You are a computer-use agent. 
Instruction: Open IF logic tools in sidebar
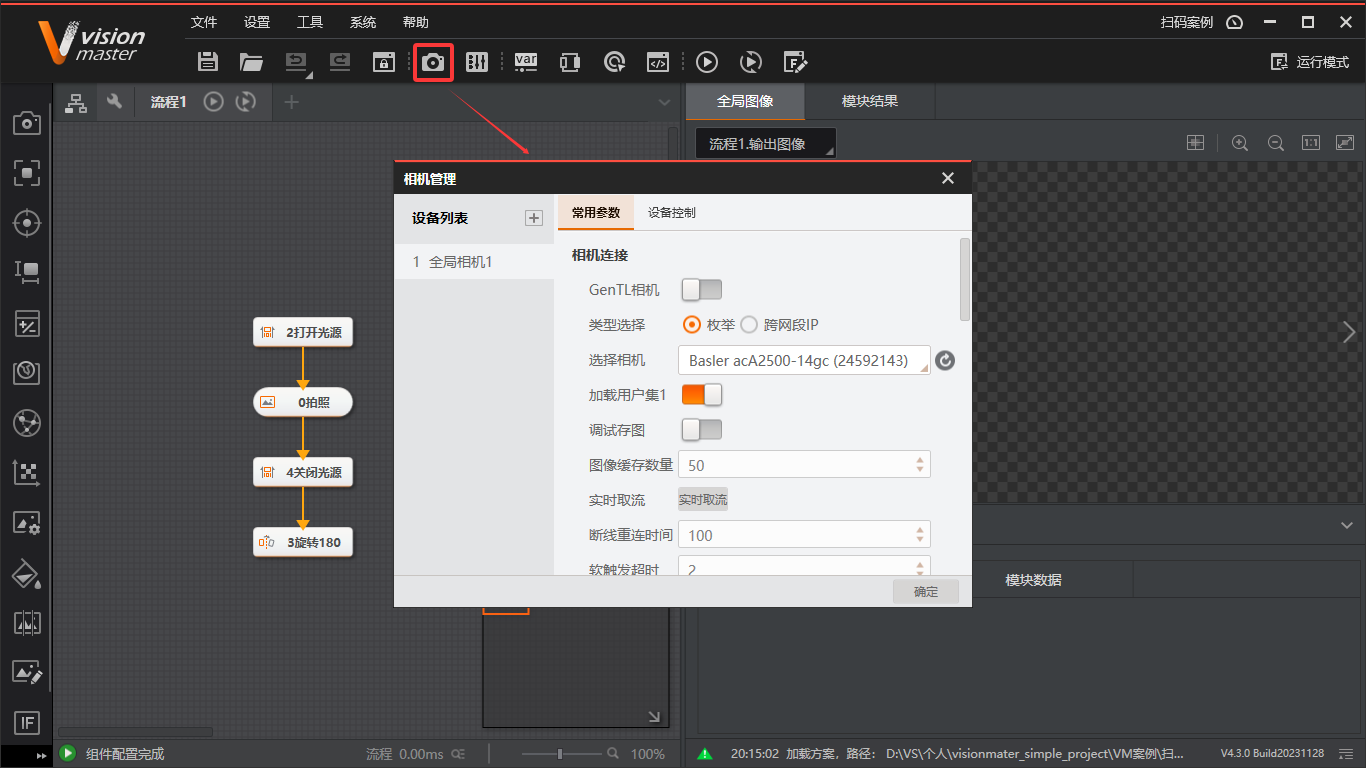point(27,723)
